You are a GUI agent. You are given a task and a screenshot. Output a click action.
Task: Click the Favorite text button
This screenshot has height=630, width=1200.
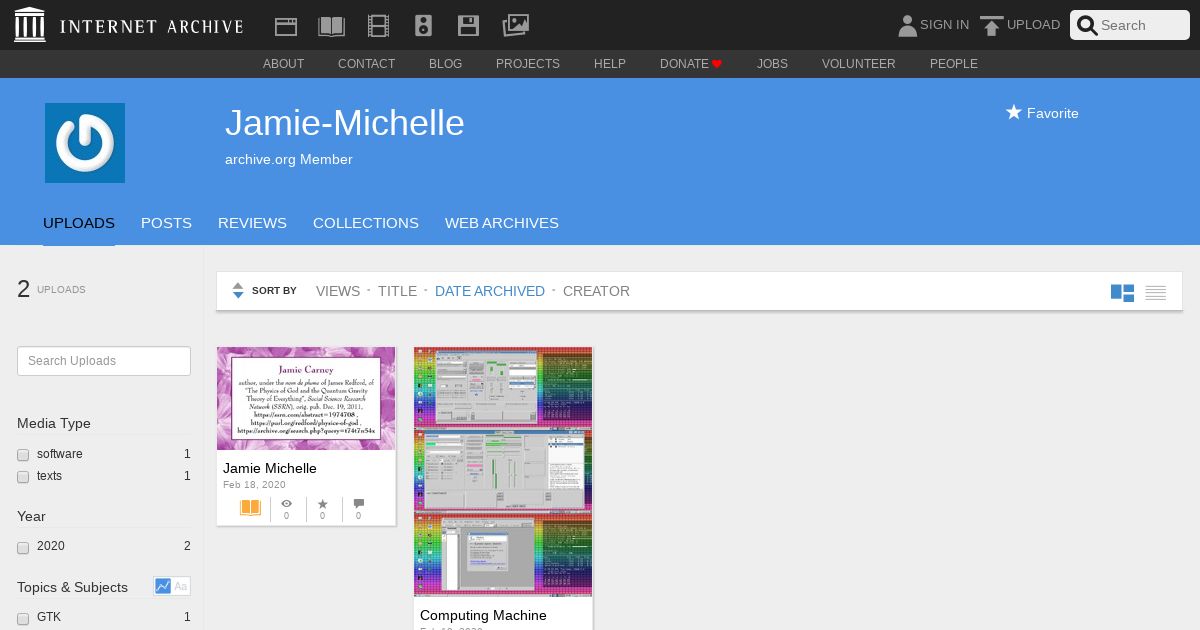click(x=1052, y=113)
